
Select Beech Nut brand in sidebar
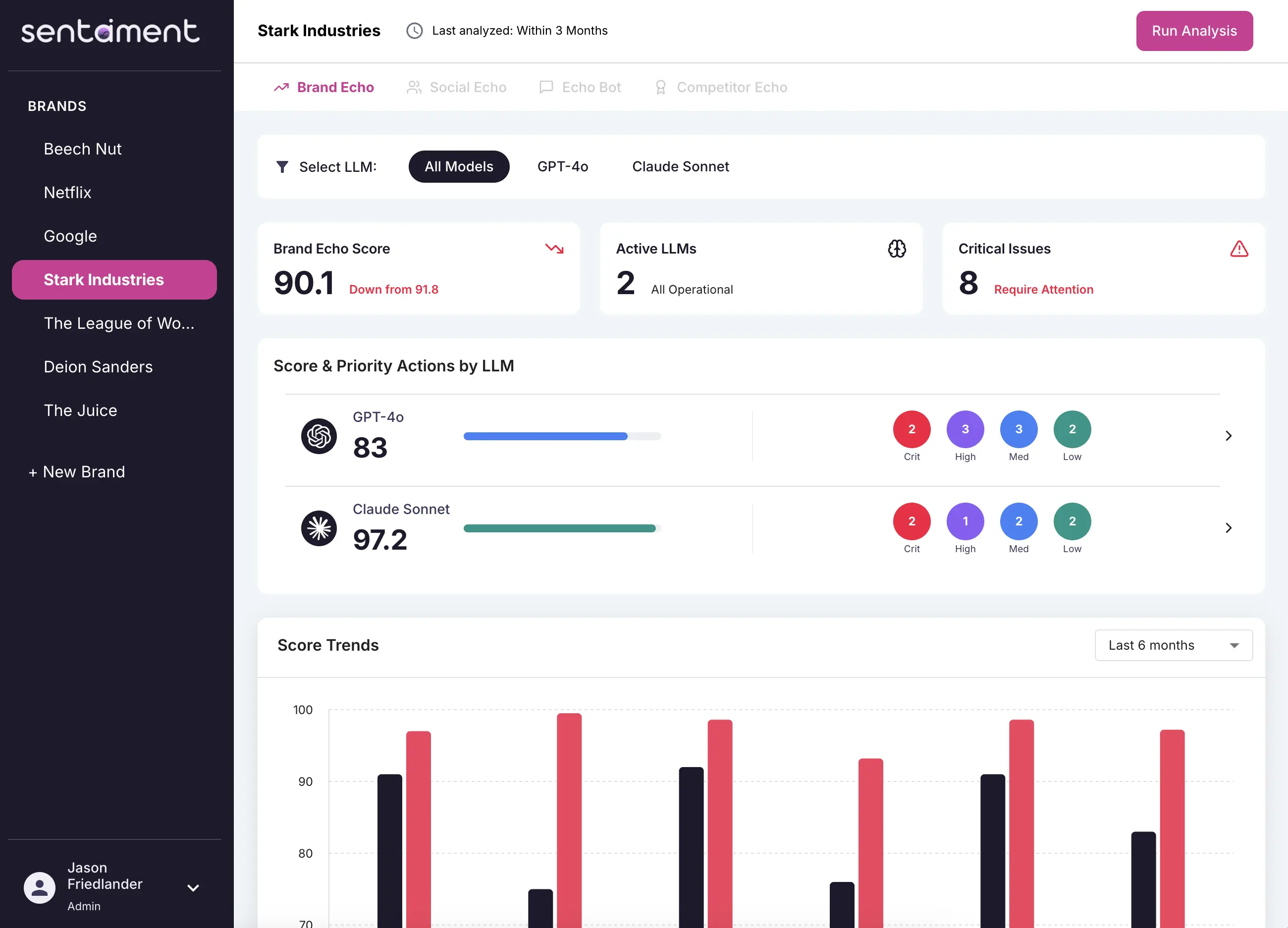point(114,149)
